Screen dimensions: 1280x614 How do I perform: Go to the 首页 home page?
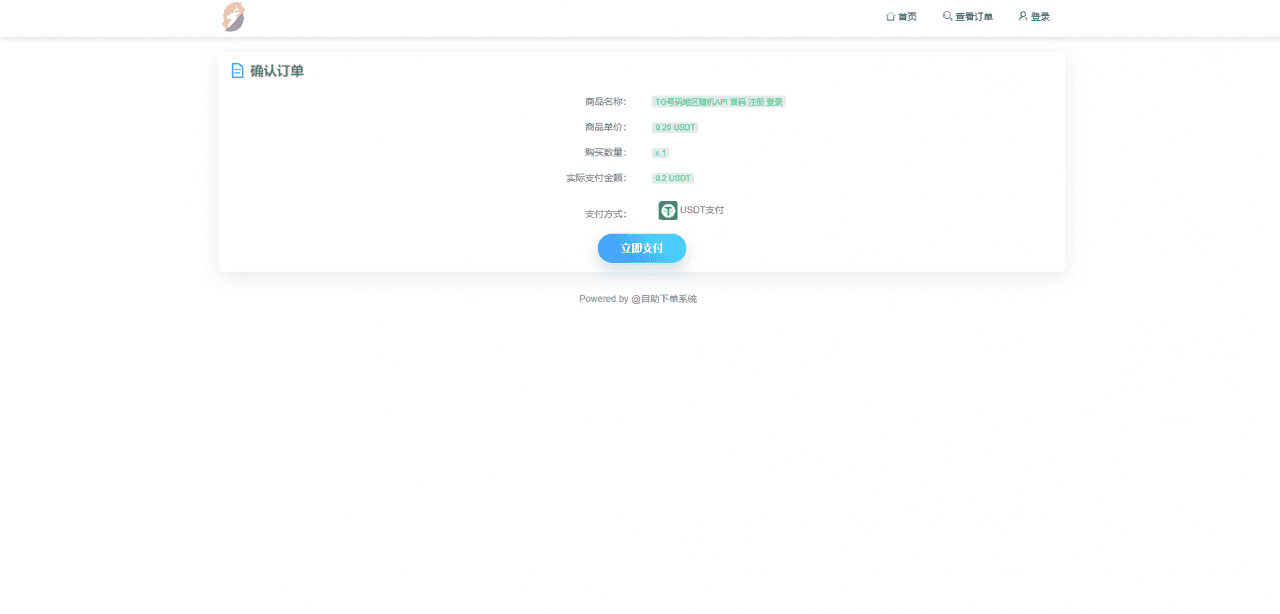(x=901, y=17)
